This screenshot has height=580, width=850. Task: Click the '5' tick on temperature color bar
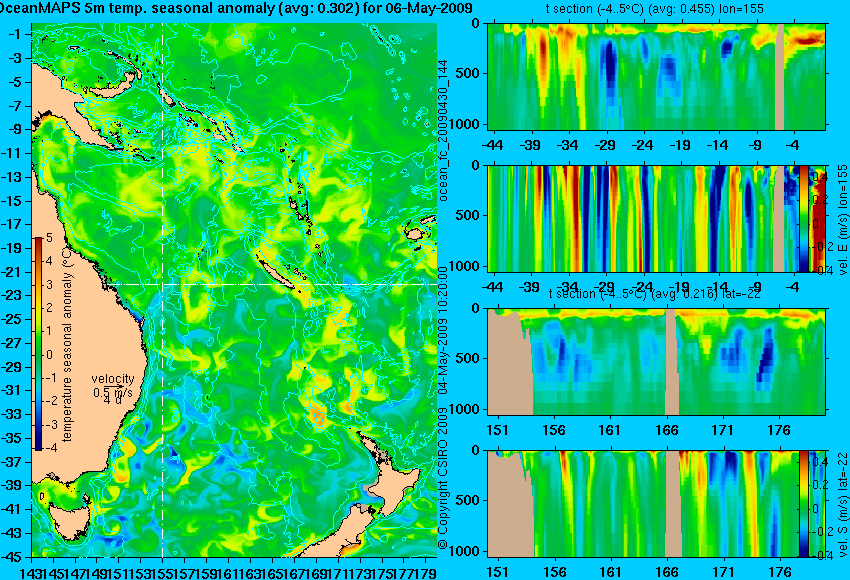pos(49,238)
